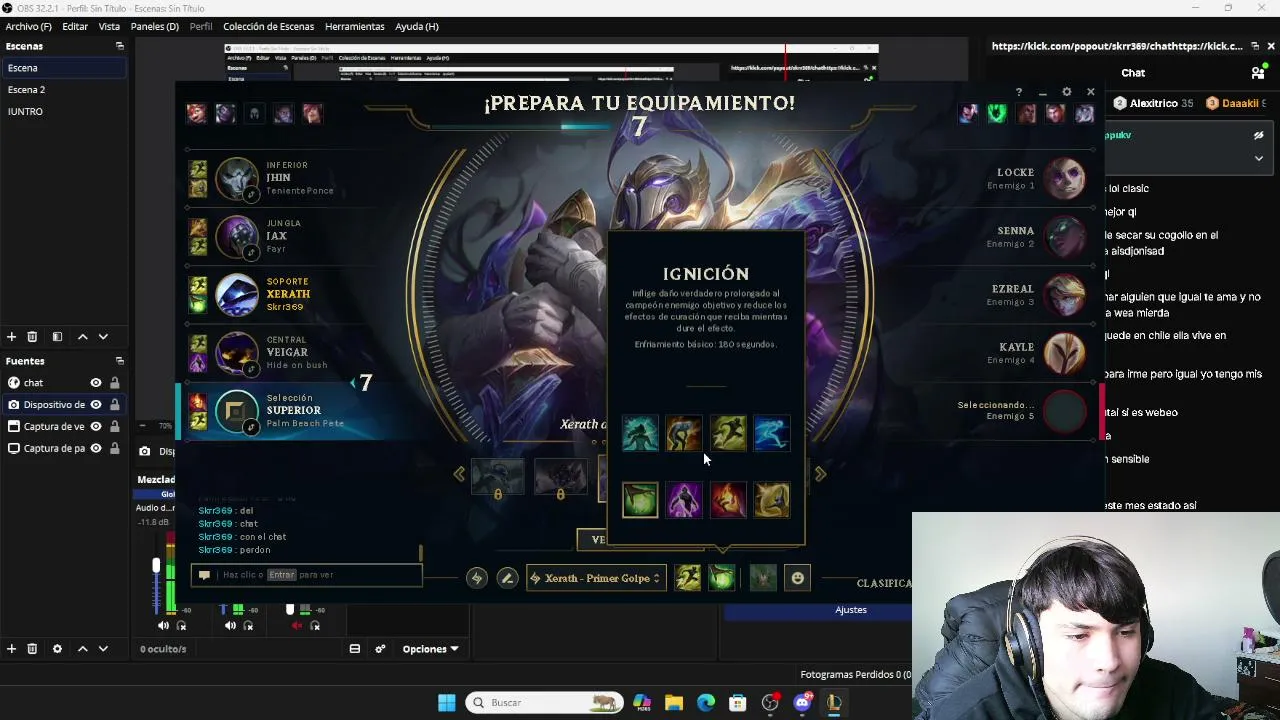Open scene filters icon in Escenas toolbar
The height and width of the screenshot is (720, 1280).
tap(57, 337)
